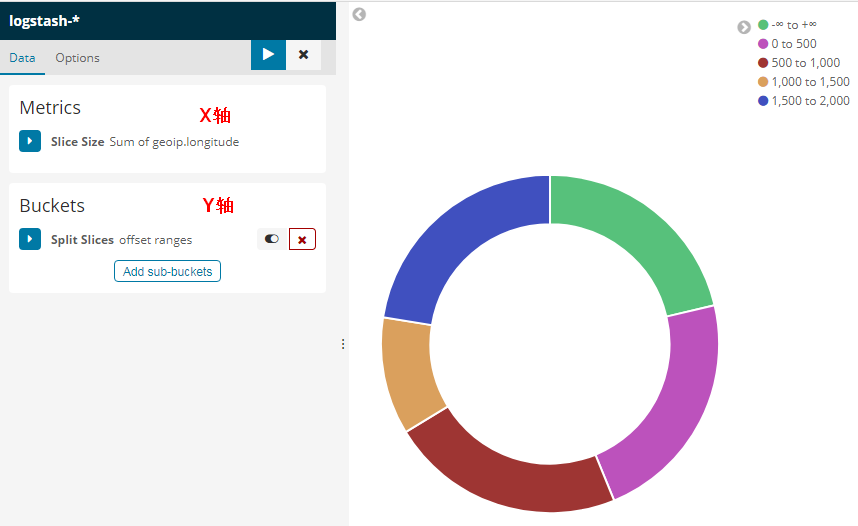Select blue 1,500 to 2,000 legend swatch
This screenshot has height=526, width=858.
(763, 101)
